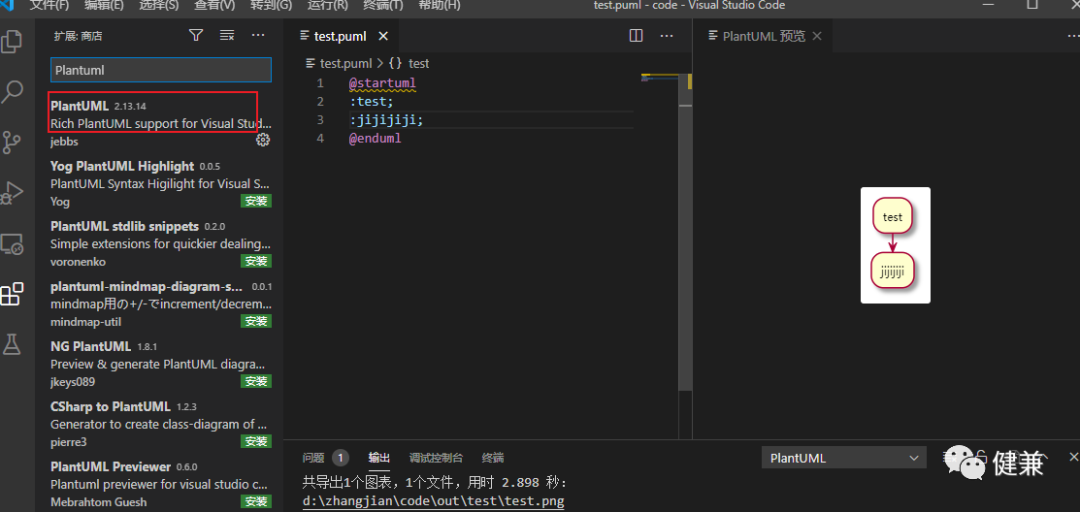Click the editor minimap

click(x=658, y=79)
